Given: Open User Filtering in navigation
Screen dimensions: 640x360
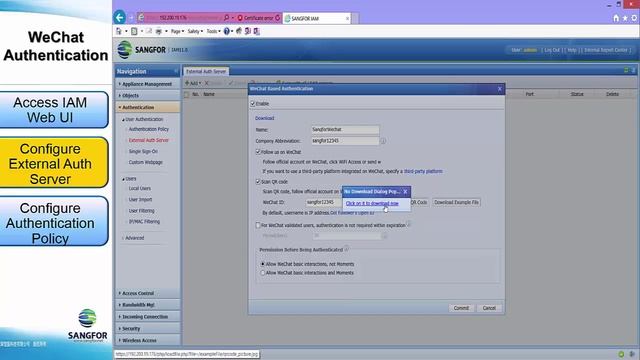Looking at the screenshot, I should point(141,211).
